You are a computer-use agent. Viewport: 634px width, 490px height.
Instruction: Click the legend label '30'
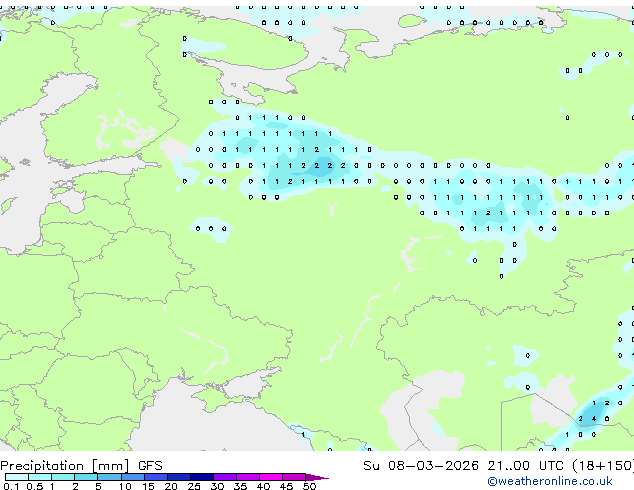[x=217, y=486]
